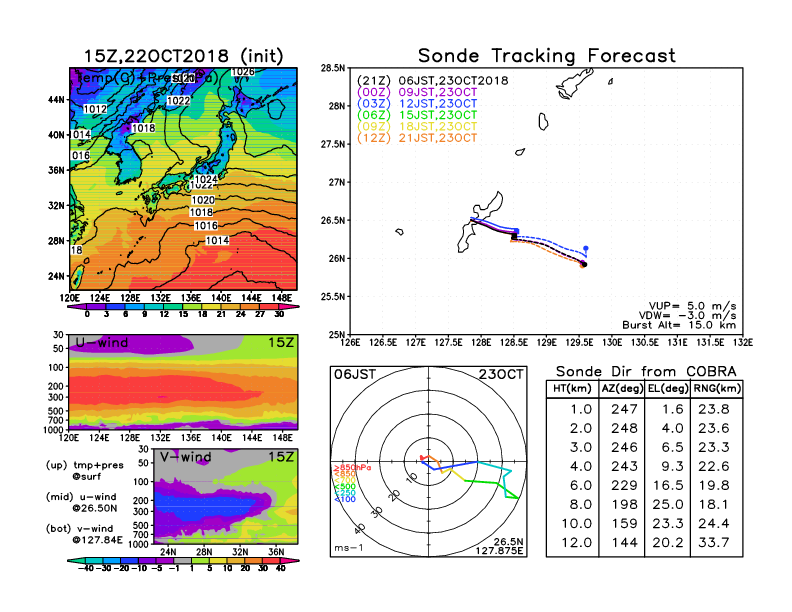Screen dimensions: 792x612
Task: Click the 1026 pressure contour label
Action: [242, 73]
